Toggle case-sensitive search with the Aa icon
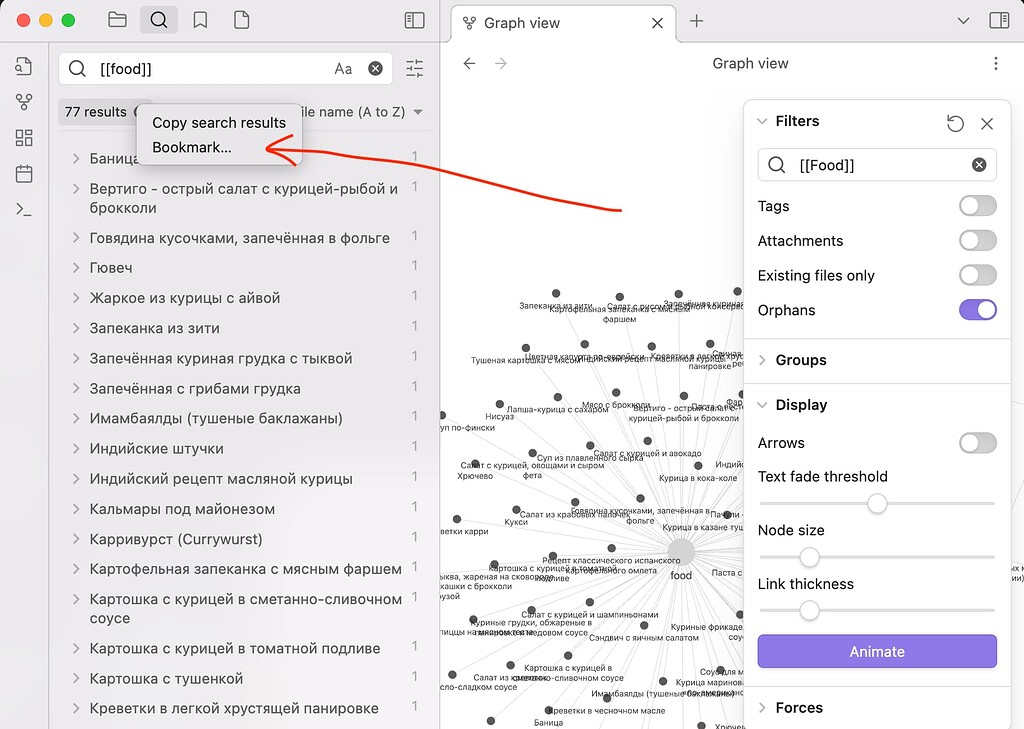 coord(344,67)
